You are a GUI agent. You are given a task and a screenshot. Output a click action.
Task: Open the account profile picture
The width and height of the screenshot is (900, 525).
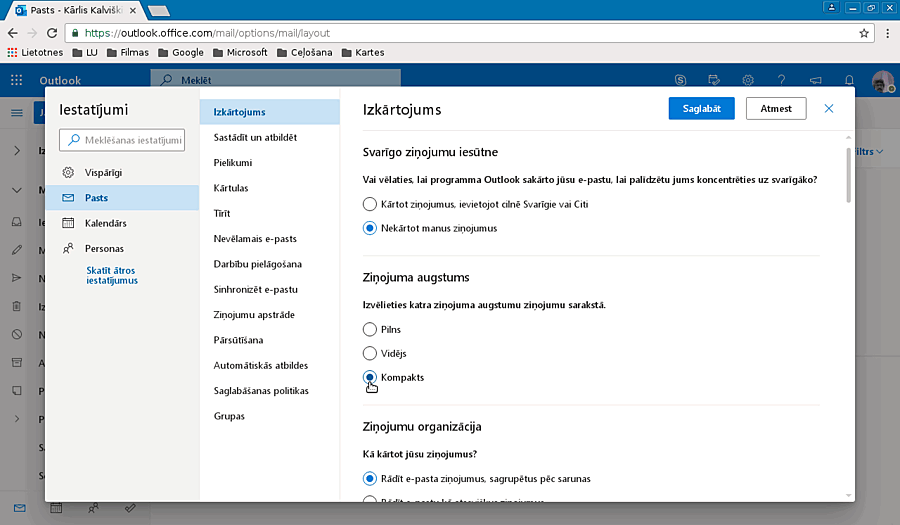[x=883, y=81]
